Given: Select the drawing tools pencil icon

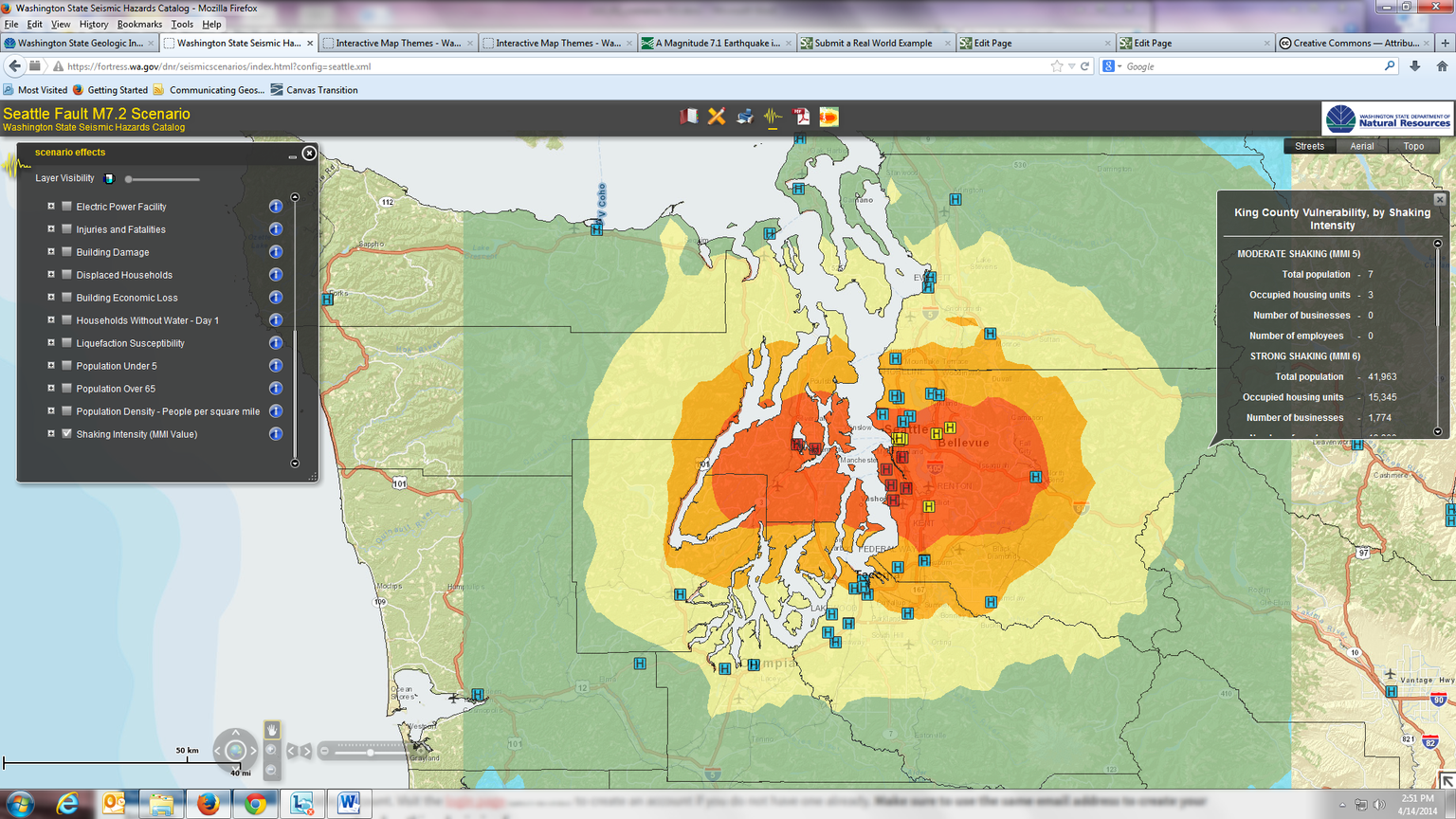Looking at the screenshot, I should click(718, 116).
